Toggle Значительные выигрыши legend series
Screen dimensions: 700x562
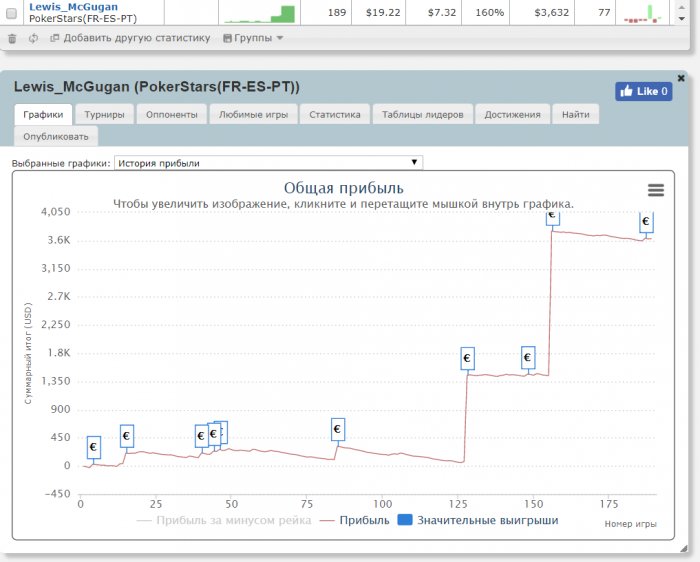tap(478, 520)
